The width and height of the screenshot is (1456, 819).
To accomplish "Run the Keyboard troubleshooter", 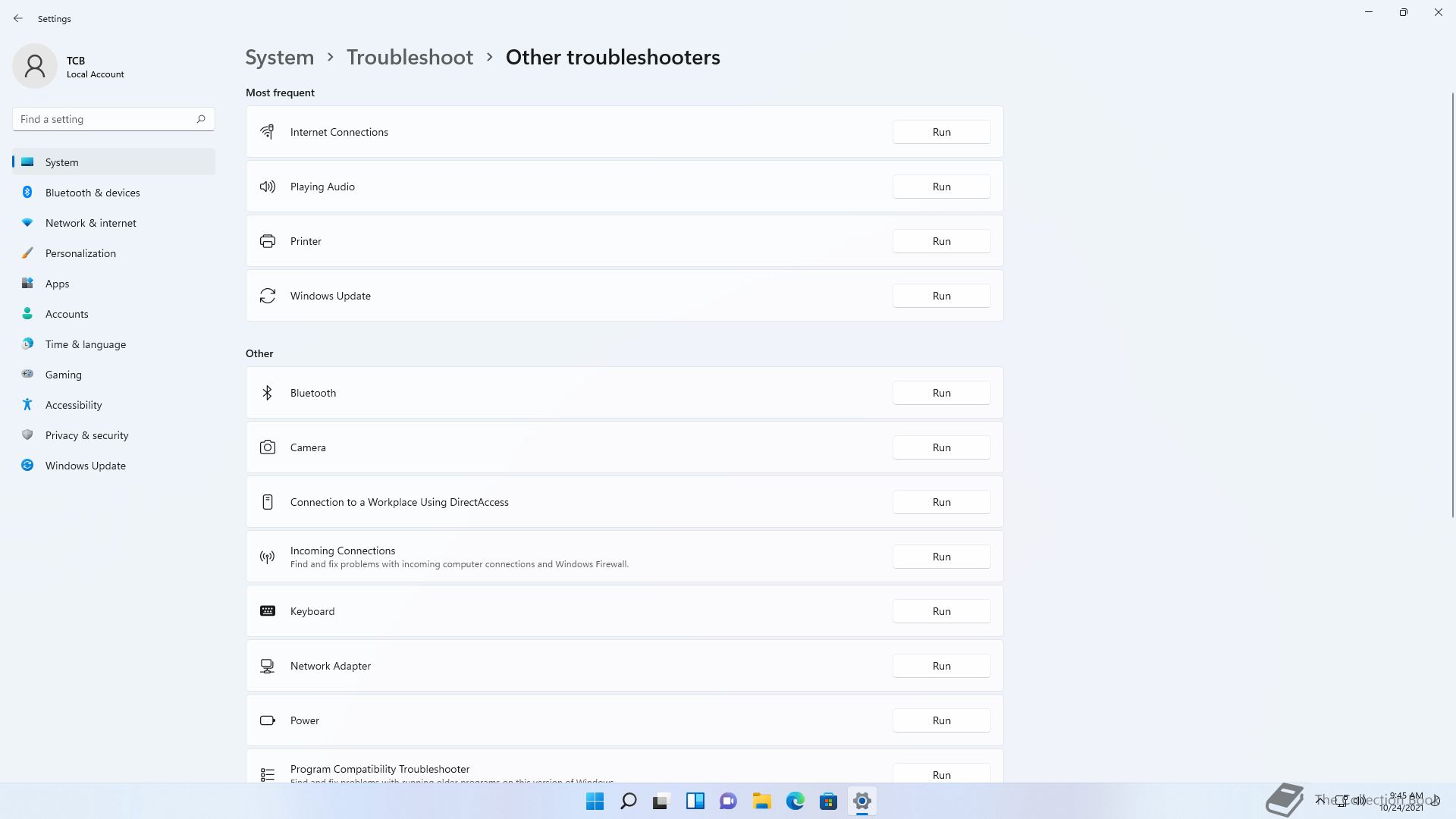I will (x=941, y=611).
